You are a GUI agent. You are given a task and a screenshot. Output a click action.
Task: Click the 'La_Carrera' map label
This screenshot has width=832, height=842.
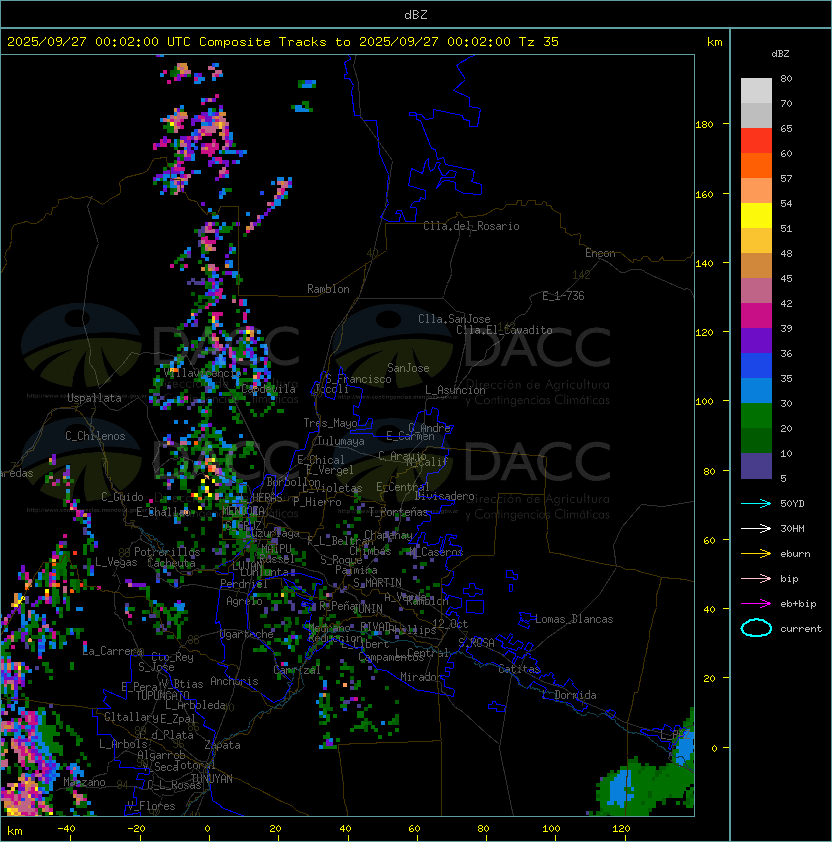tap(113, 651)
